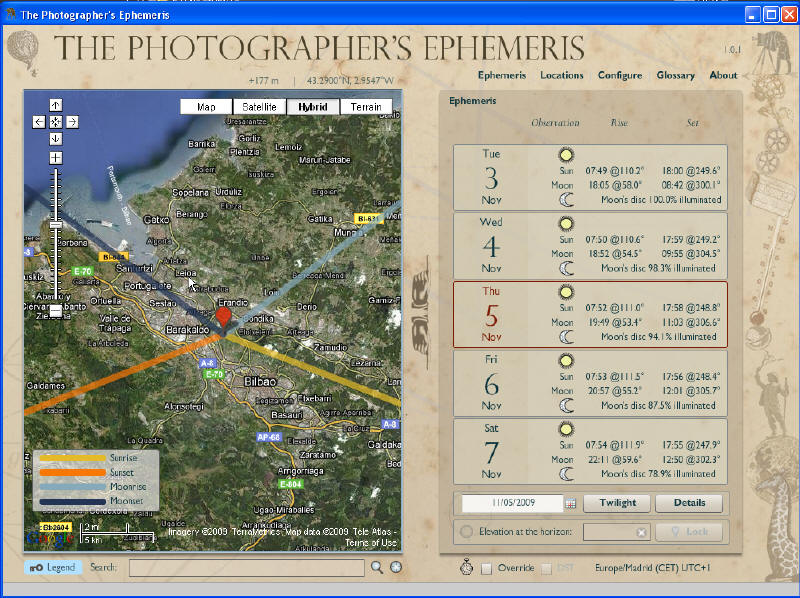Select the Elevation at the horizon radio button
Screen dimensions: 800x598
click(466, 532)
